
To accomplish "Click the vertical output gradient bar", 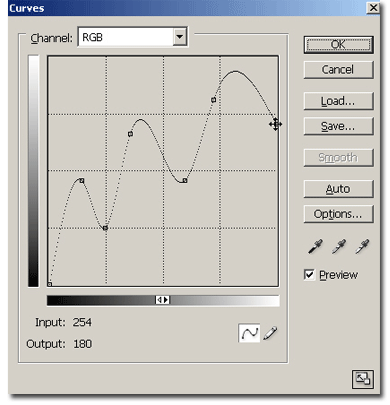I will [33, 171].
